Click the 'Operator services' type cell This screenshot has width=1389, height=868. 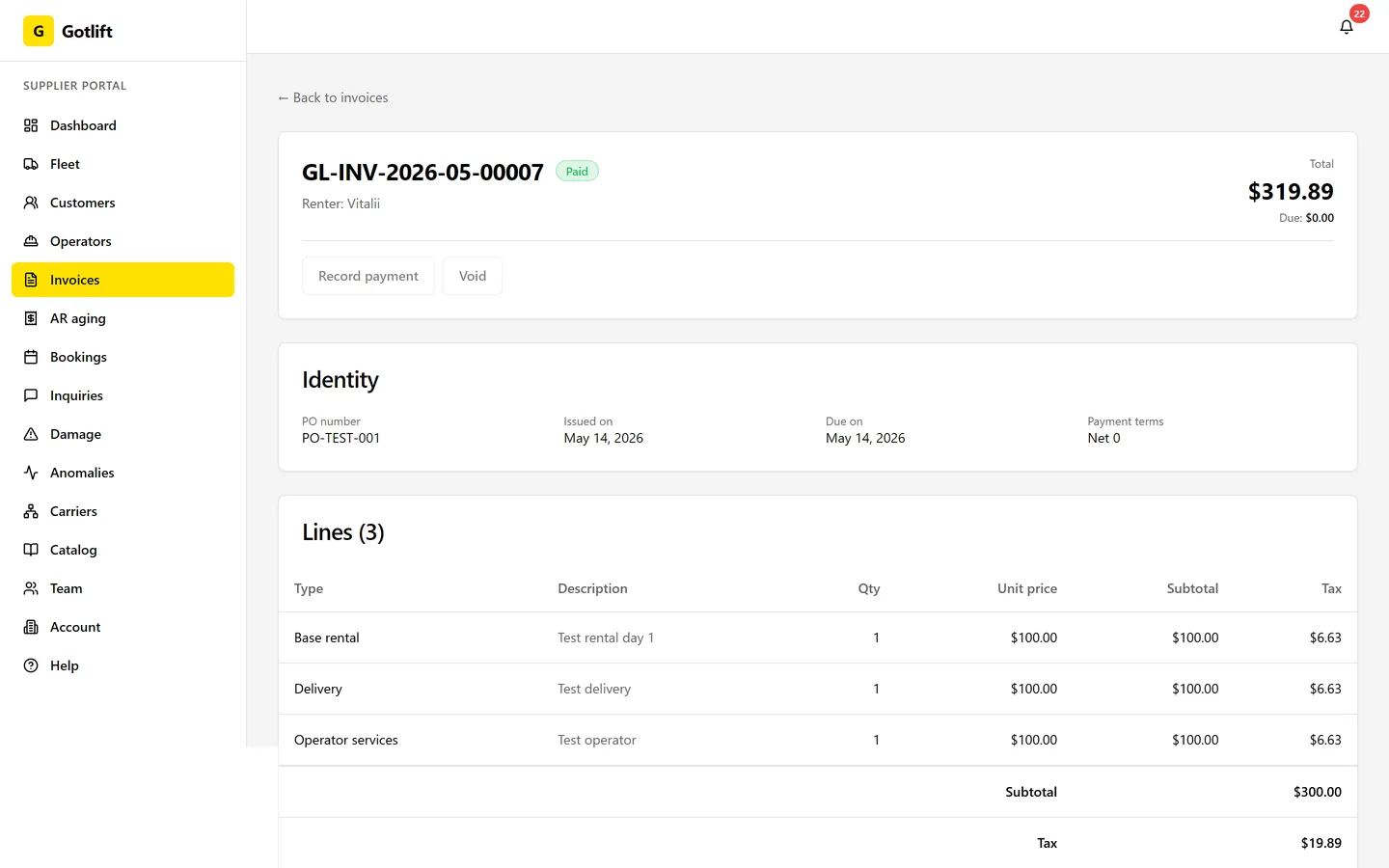[x=346, y=740]
